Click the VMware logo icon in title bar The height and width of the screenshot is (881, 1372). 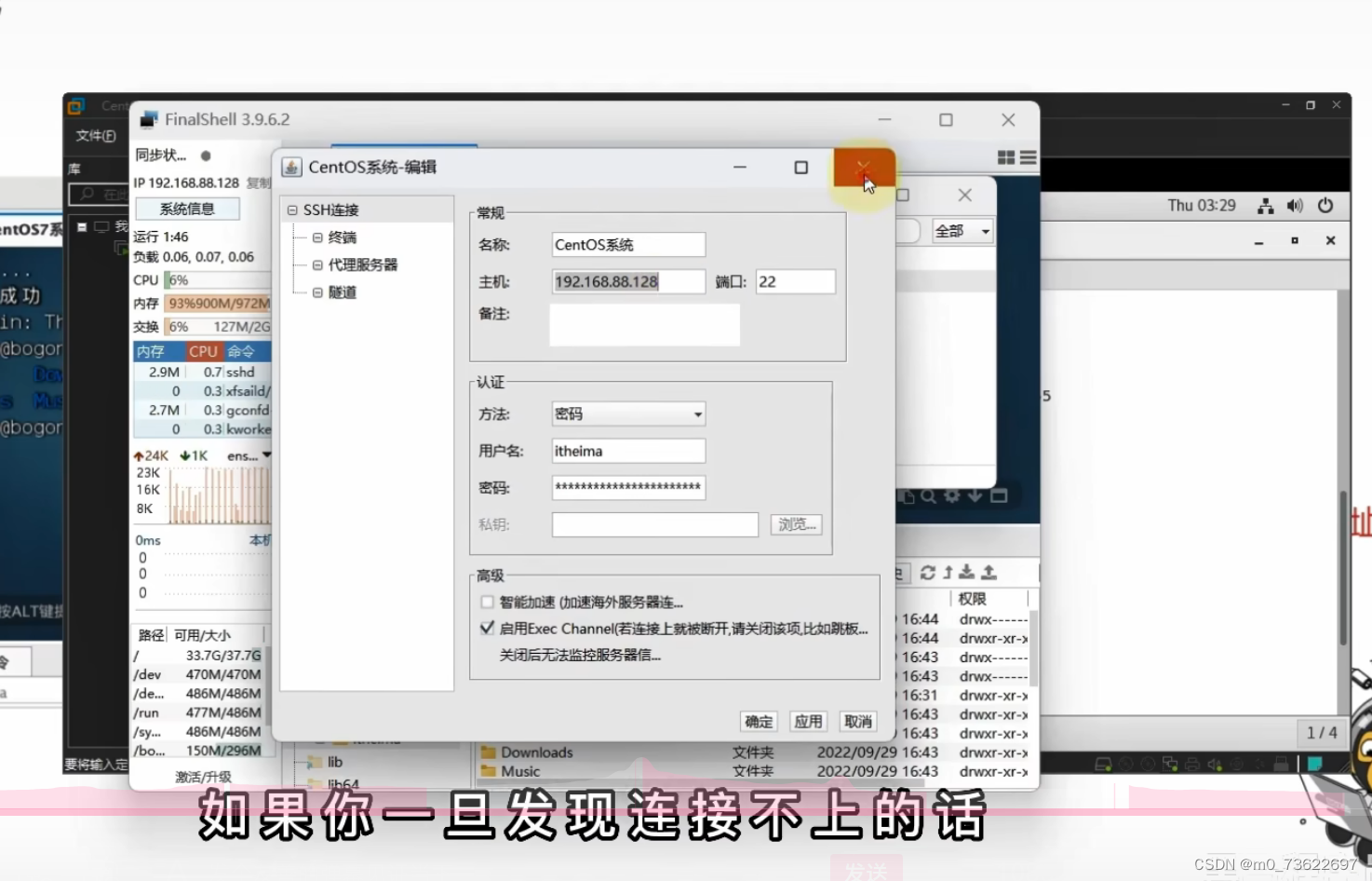coord(76,106)
